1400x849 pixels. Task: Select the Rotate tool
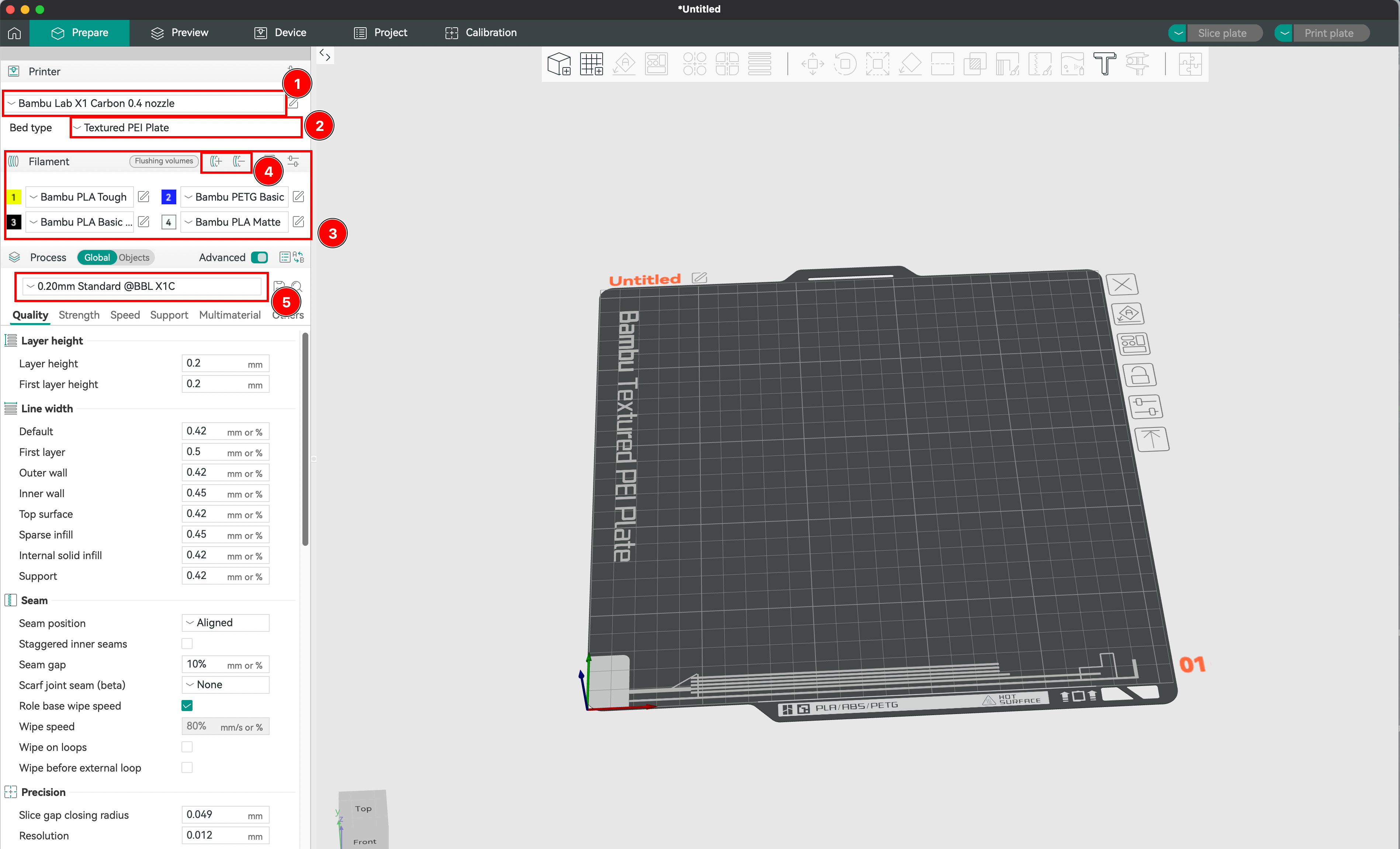click(845, 64)
